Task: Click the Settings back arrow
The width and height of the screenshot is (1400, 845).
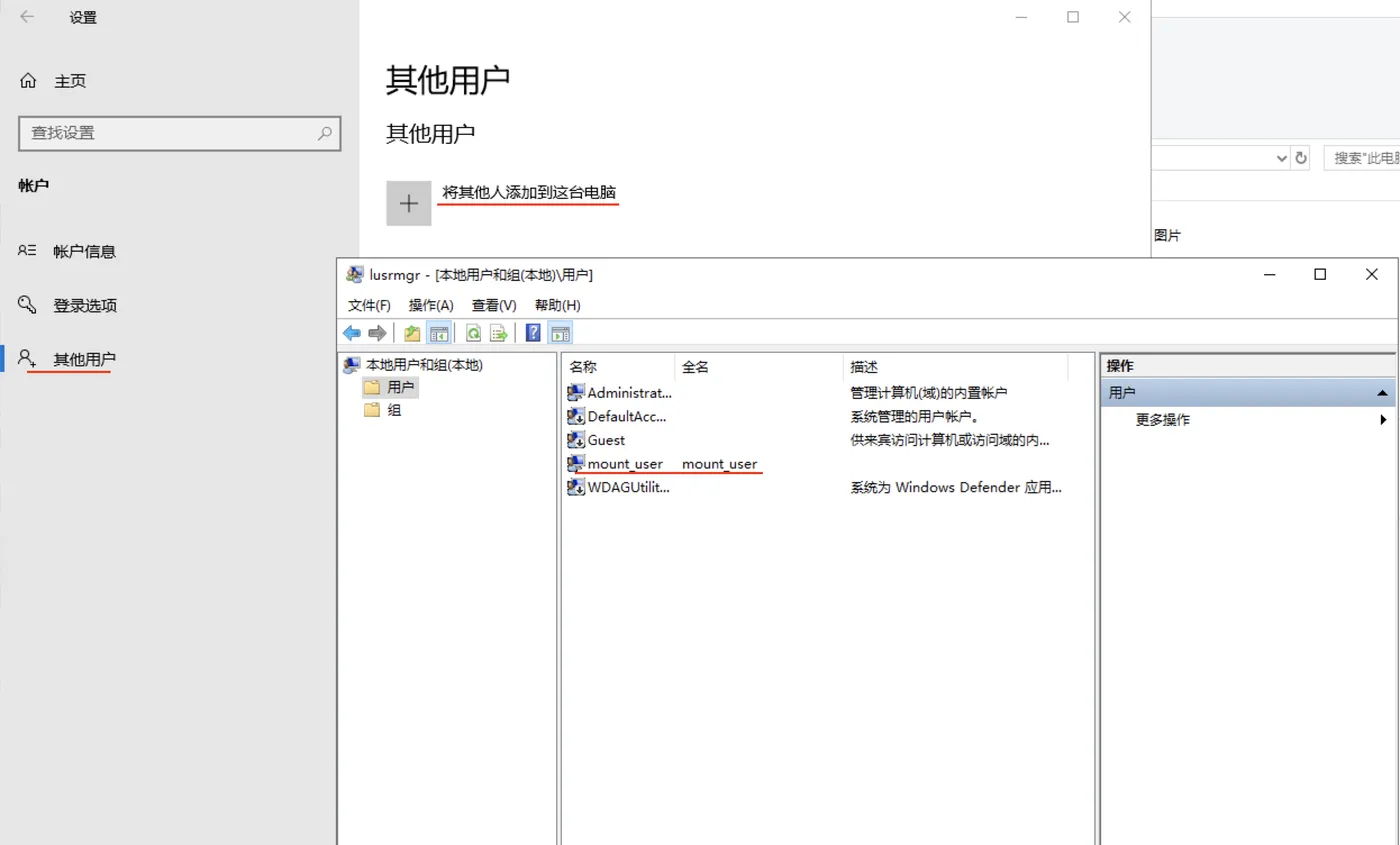Action: 27,17
